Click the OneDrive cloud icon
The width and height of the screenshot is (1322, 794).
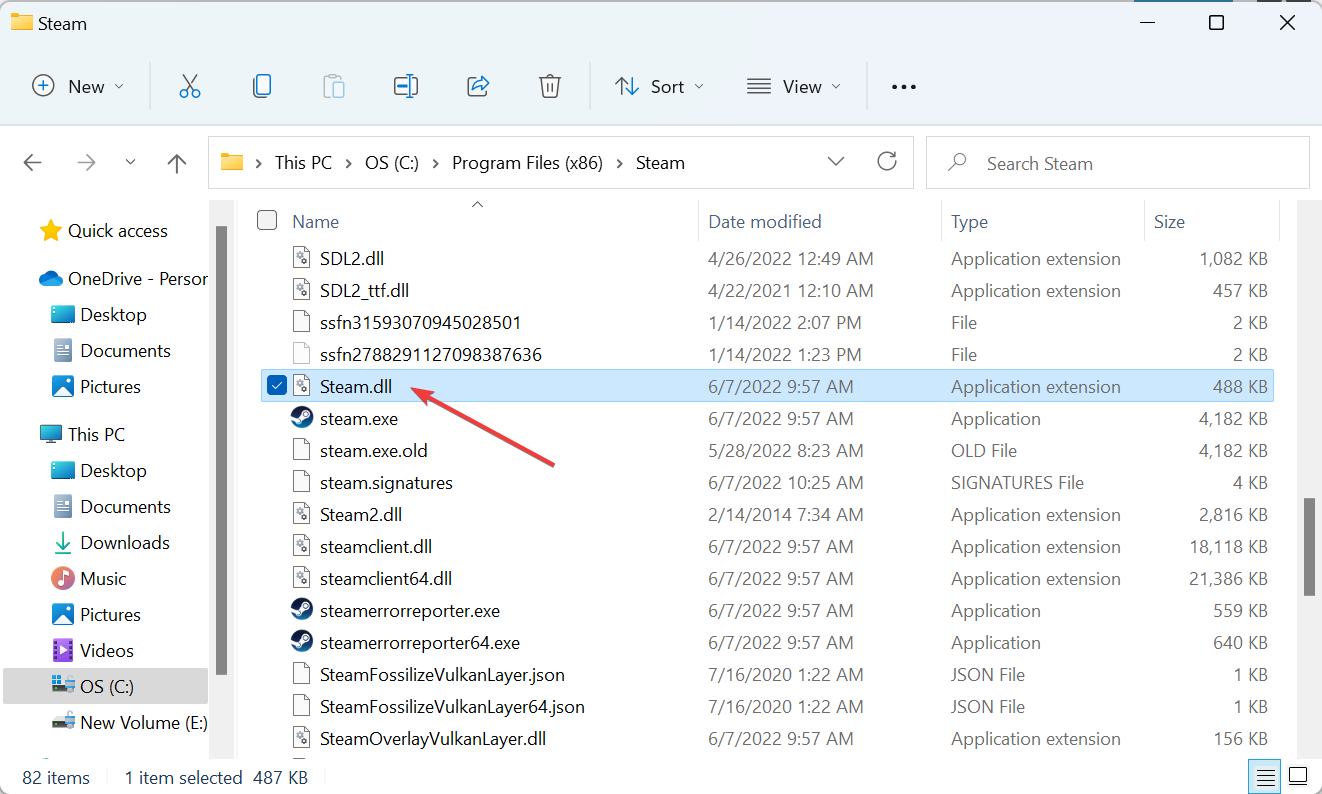click(x=50, y=279)
